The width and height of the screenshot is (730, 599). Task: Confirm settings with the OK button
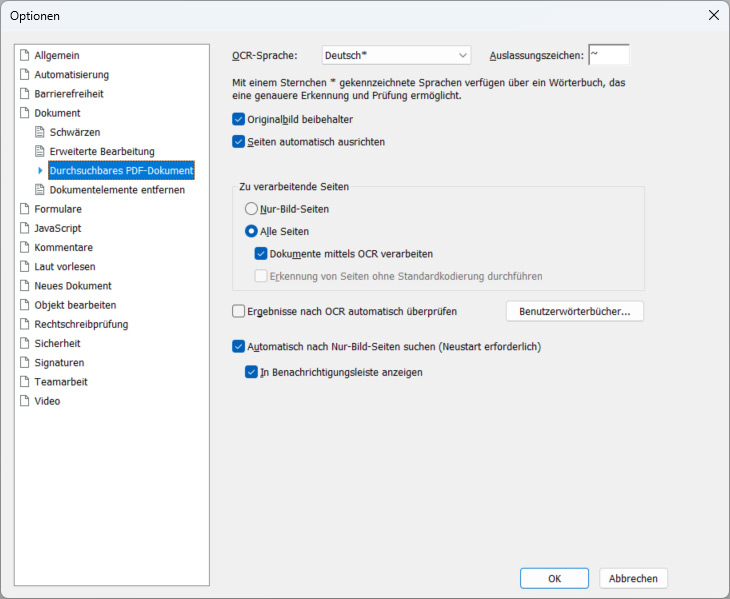[x=553, y=578]
